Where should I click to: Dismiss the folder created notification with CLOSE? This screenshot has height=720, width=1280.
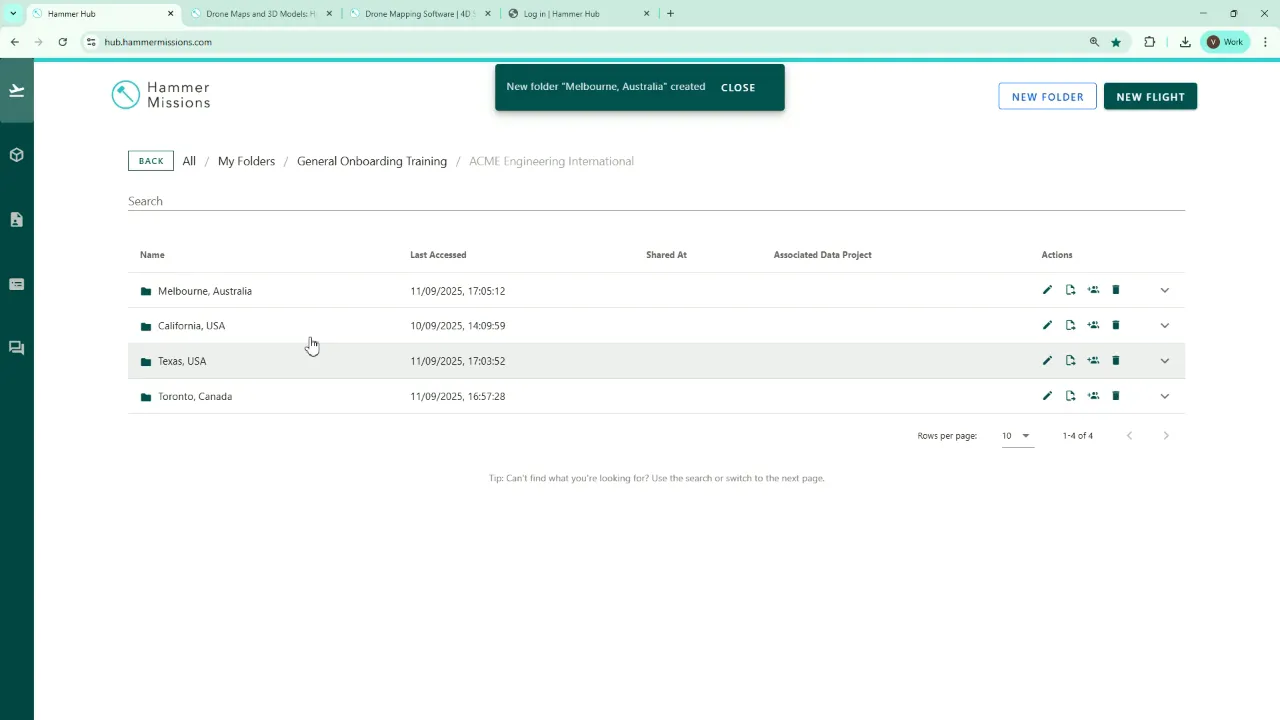point(738,87)
